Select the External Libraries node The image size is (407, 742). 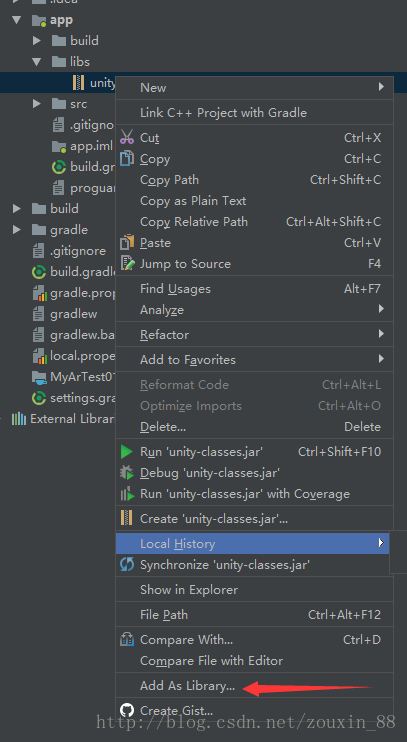(63, 419)
